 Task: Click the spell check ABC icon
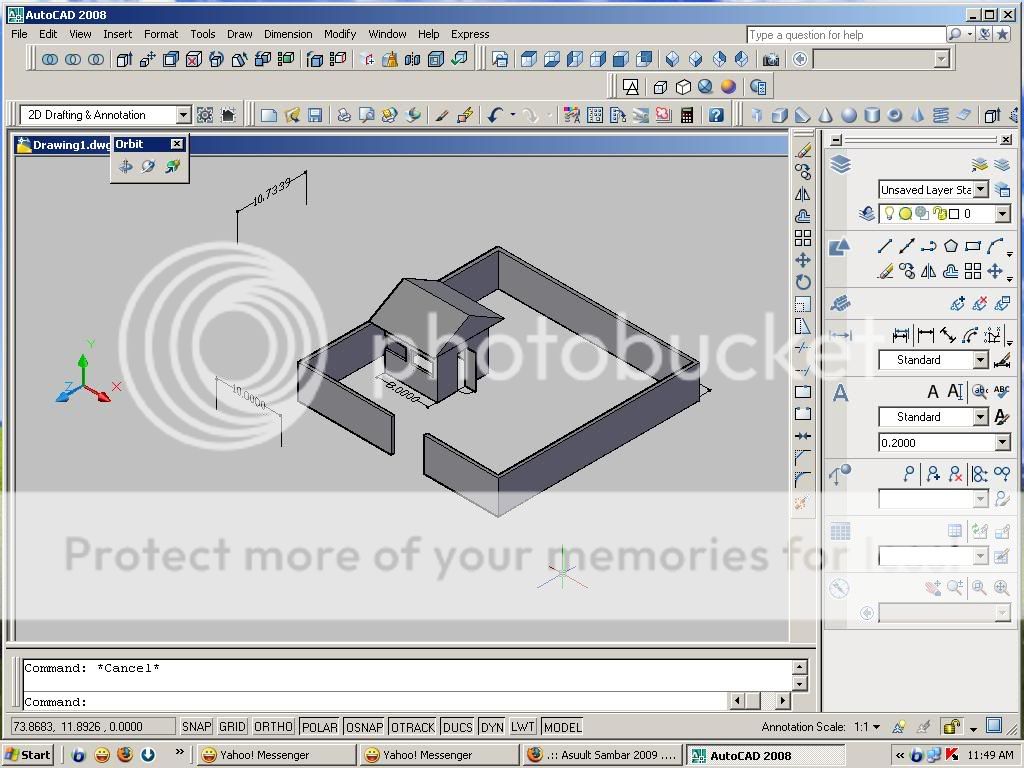click(x=1001, y=392)
